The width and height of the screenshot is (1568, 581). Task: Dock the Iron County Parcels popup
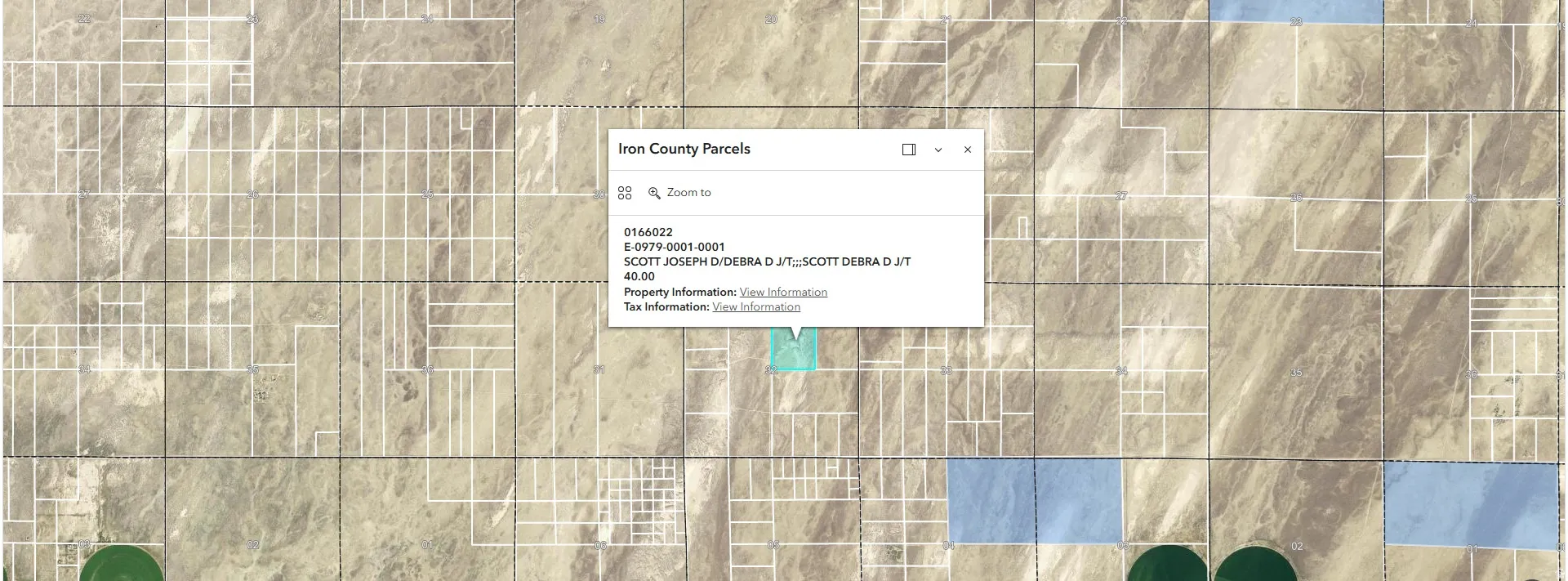pos(908,150)
